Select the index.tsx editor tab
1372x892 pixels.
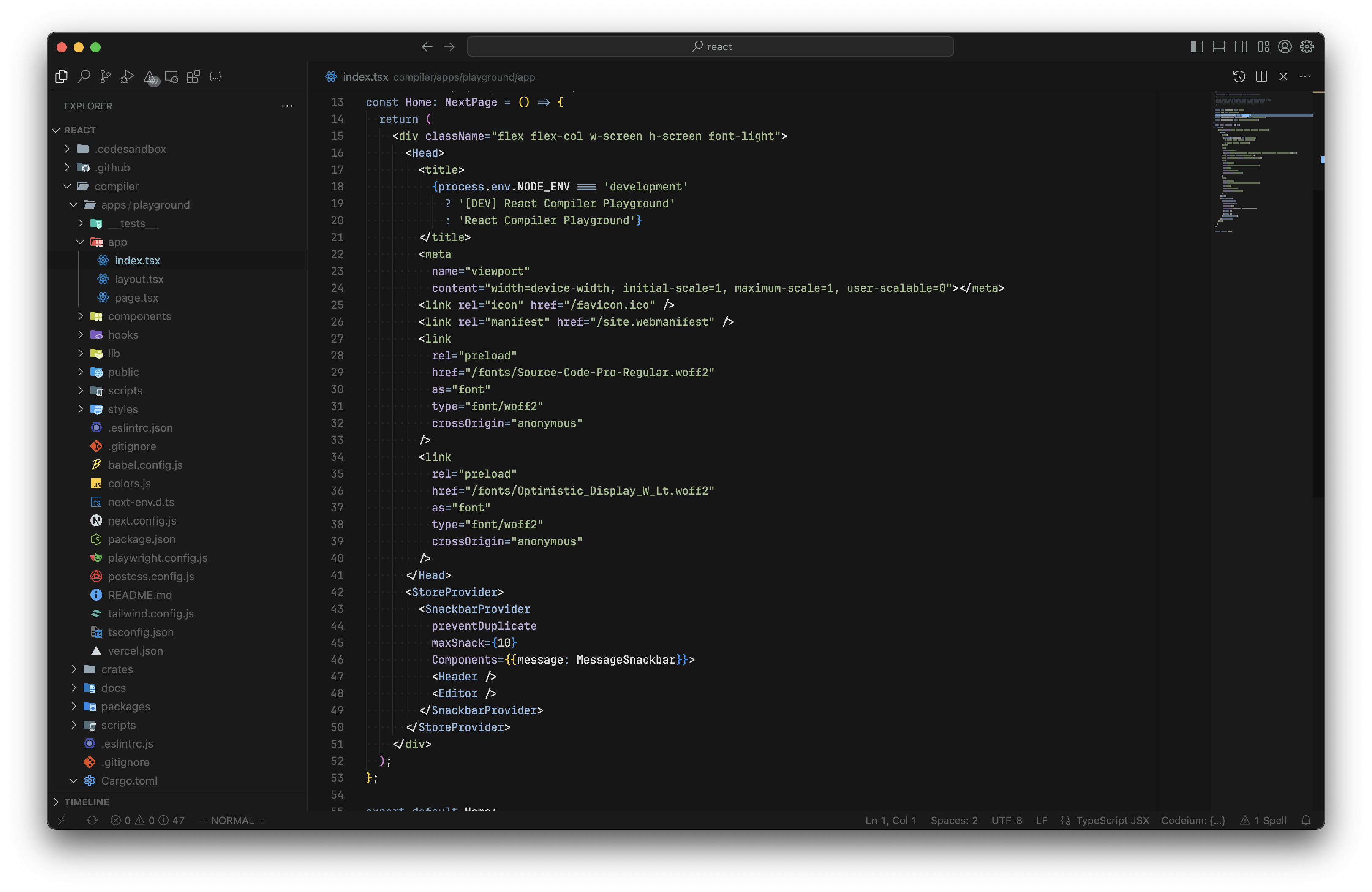pos(364,76)
